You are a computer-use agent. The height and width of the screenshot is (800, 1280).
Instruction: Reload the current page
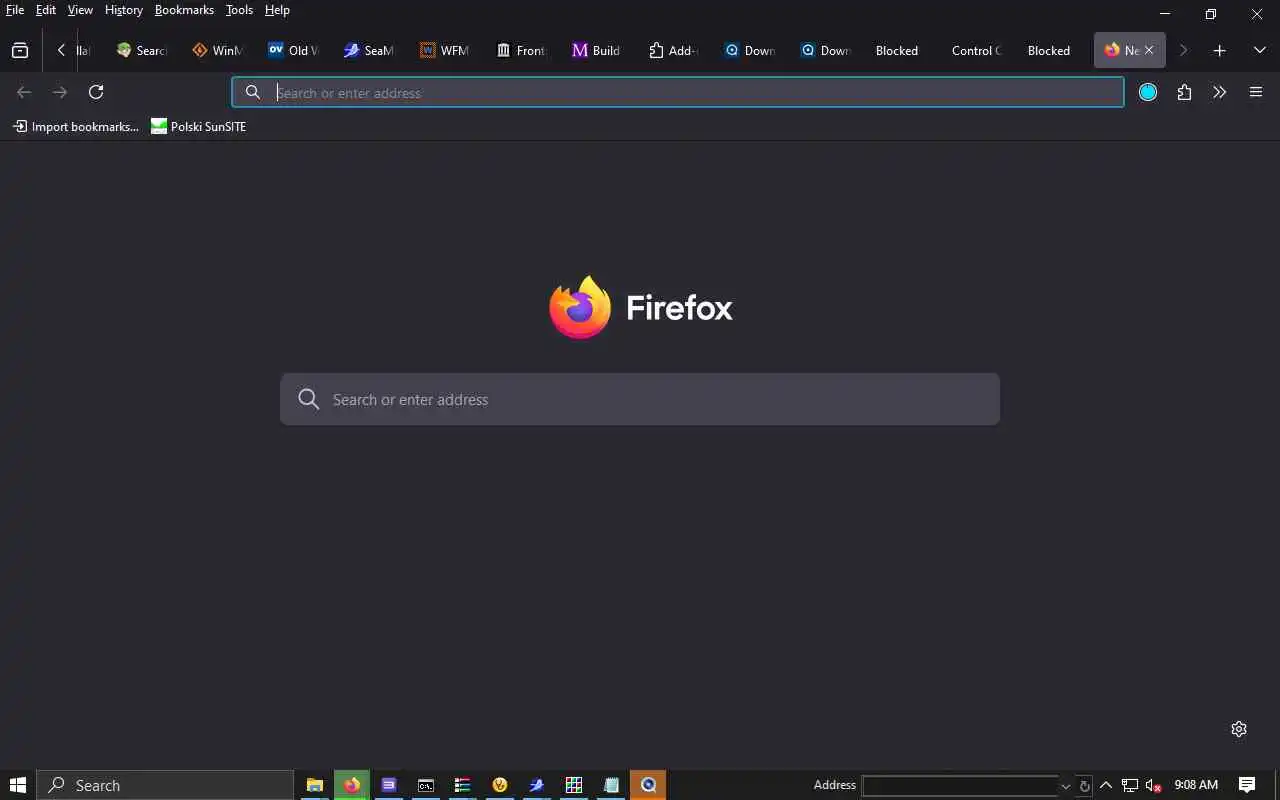tap(96, 92)
